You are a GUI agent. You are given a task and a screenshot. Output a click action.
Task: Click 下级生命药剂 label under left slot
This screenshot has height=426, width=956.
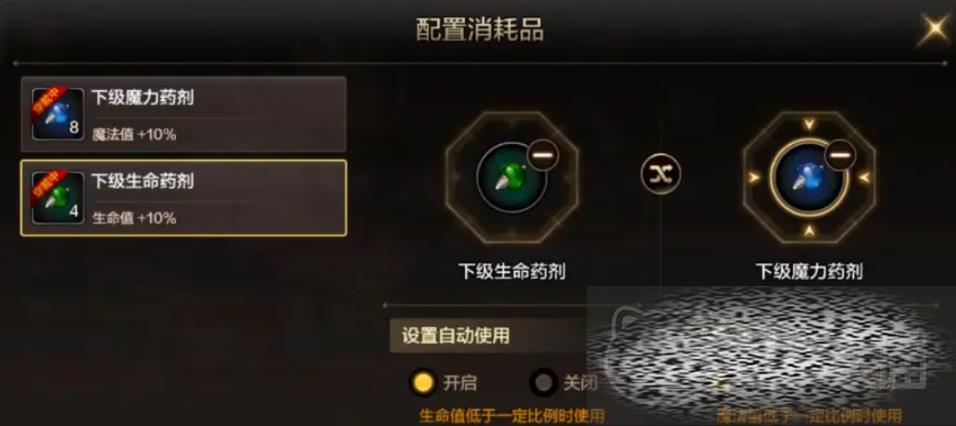pos(512,271)
